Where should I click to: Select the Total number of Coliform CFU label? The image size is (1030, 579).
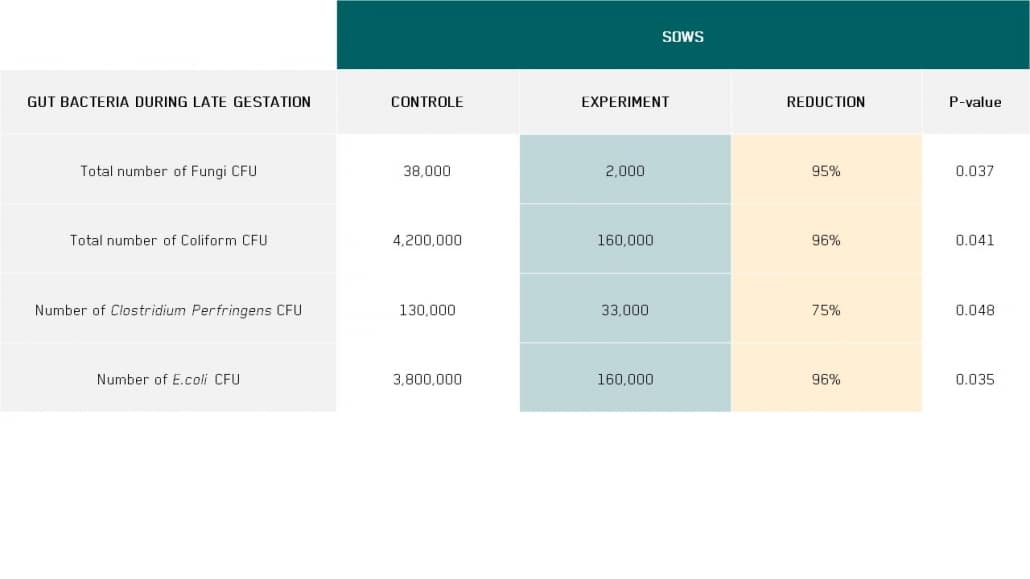point(169,240)
